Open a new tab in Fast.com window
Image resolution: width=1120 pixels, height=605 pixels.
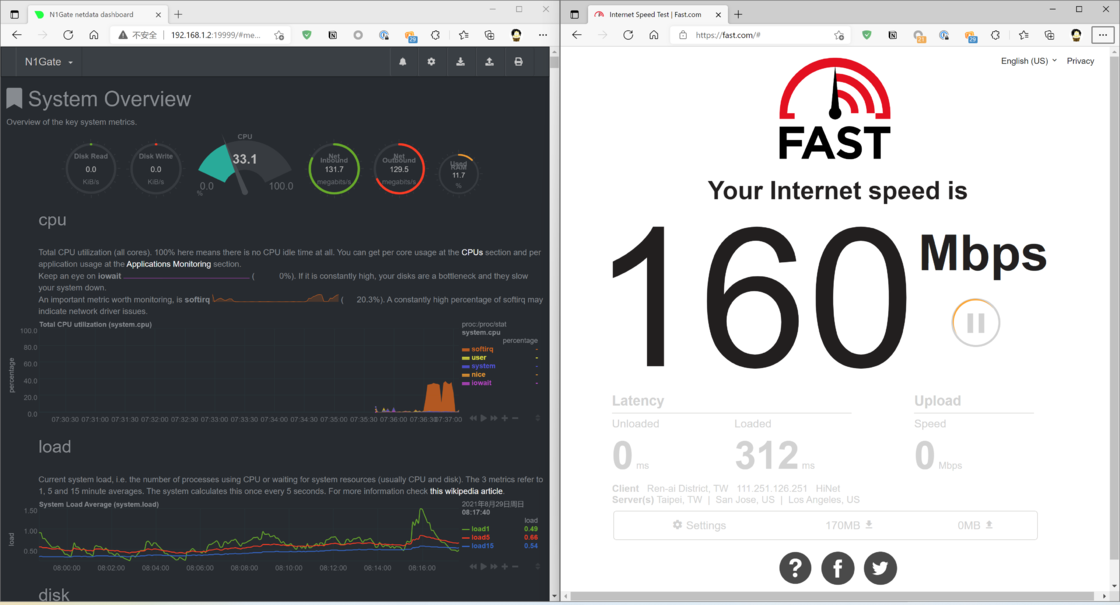(739, 14)
